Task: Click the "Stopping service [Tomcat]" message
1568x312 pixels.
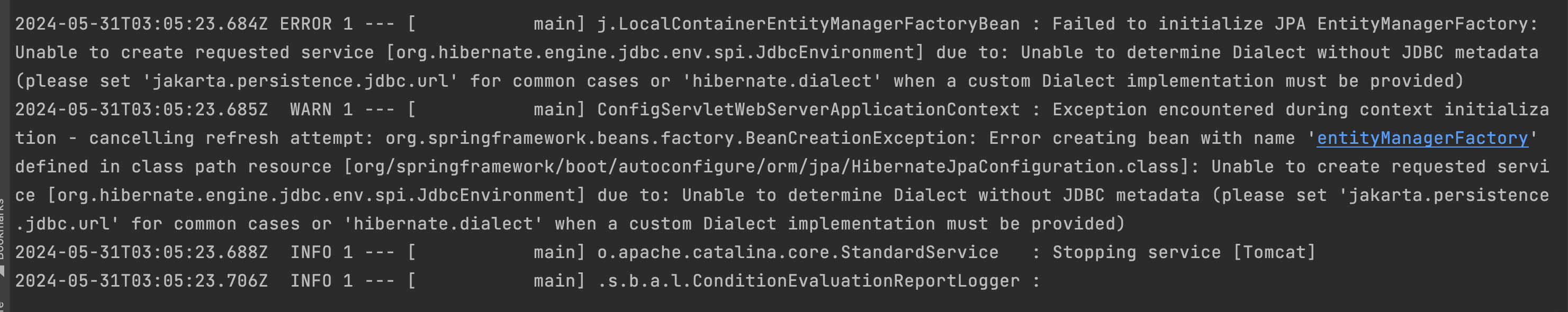Action: click(x=1184, y=252)
